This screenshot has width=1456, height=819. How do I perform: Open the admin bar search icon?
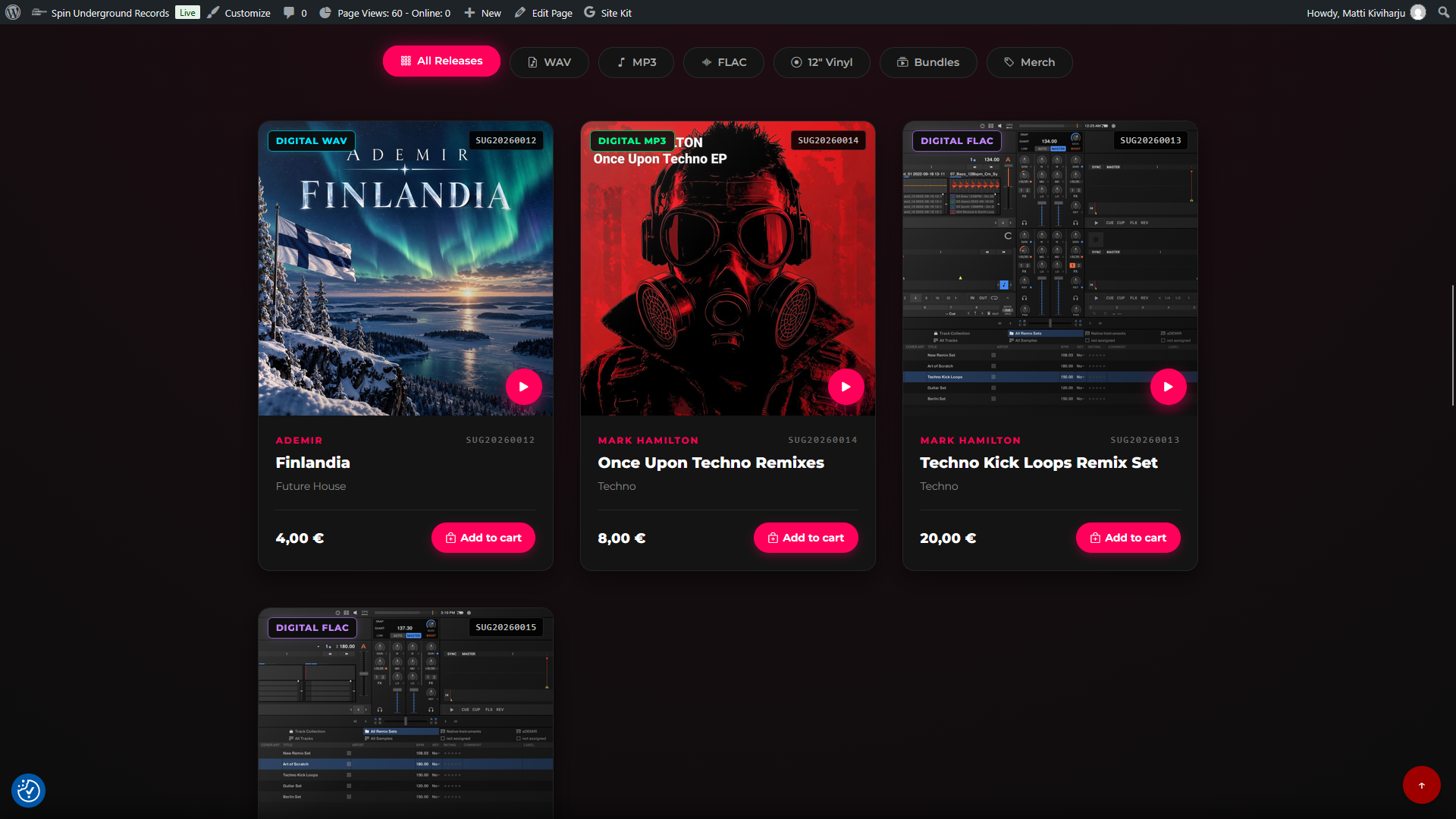(1443, 12)
